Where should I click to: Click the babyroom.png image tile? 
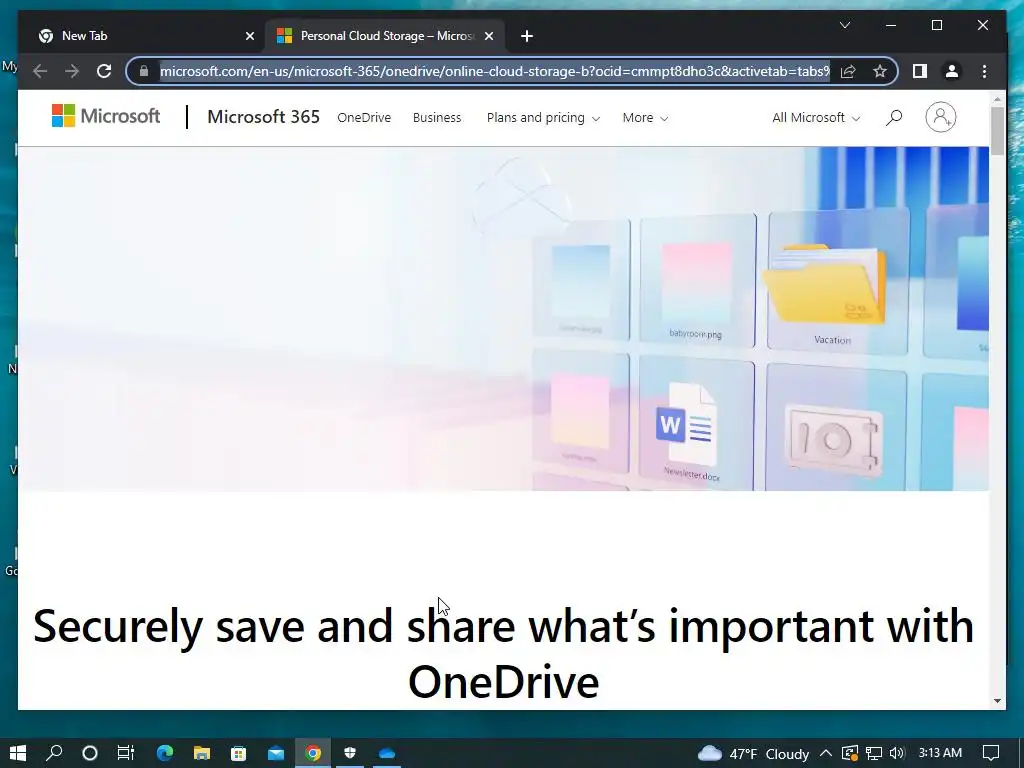697,280
